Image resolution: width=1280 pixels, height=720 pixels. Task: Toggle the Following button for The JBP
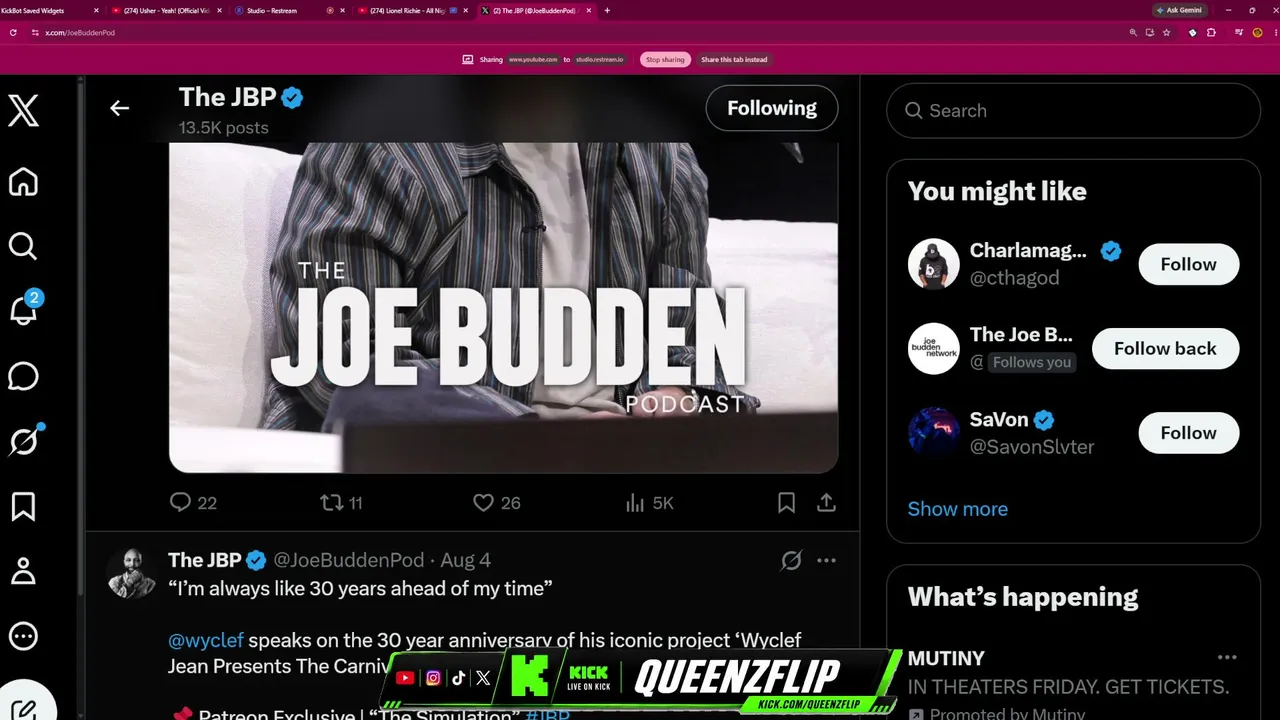(772, 108)
